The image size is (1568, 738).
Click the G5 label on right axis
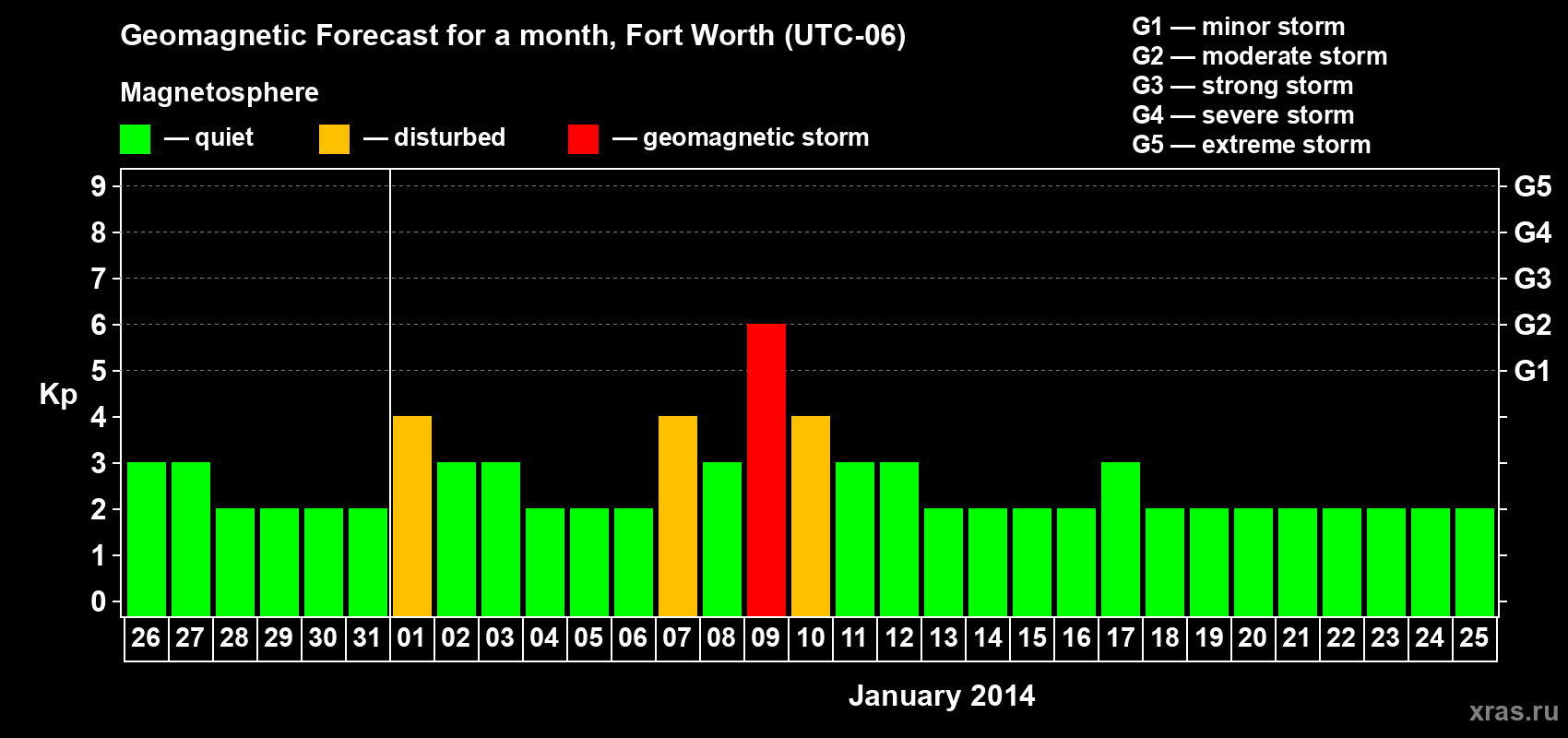coord(1533,186)
